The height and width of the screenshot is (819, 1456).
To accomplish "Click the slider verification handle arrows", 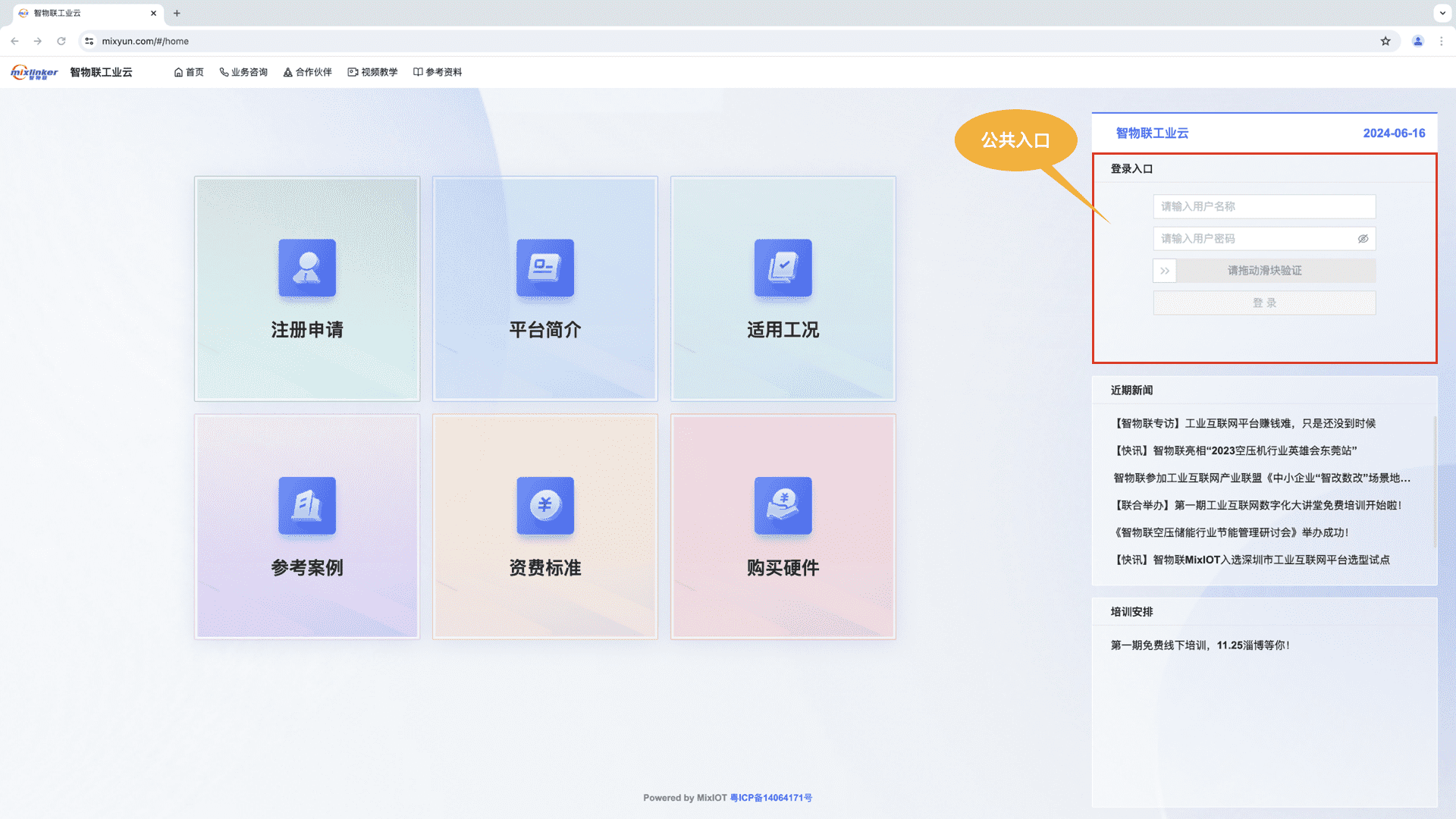I will [x=1165, y=271].
